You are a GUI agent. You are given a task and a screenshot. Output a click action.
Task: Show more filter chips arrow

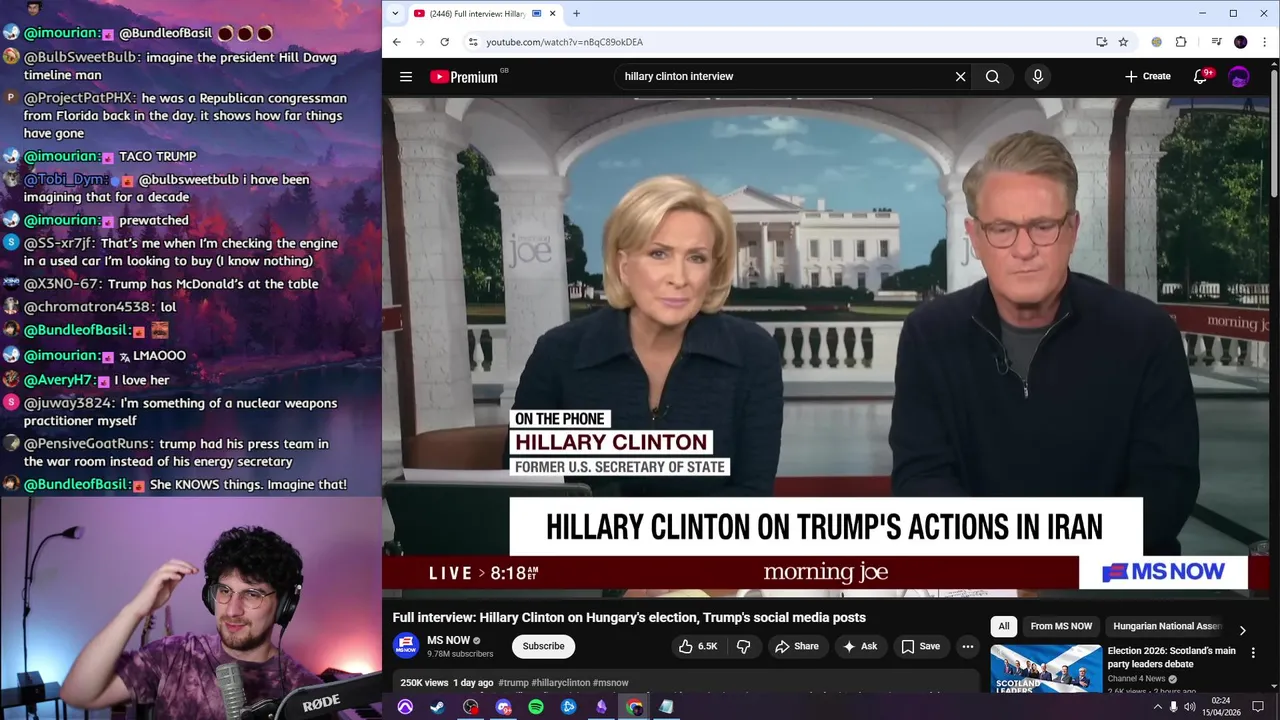pos(1242,630)
